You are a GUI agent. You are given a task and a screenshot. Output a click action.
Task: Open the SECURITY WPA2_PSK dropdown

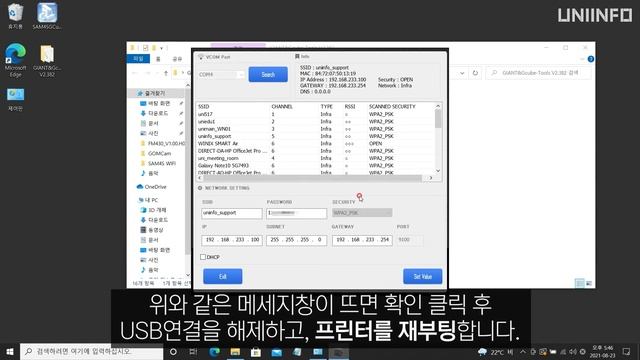(362, 213)
